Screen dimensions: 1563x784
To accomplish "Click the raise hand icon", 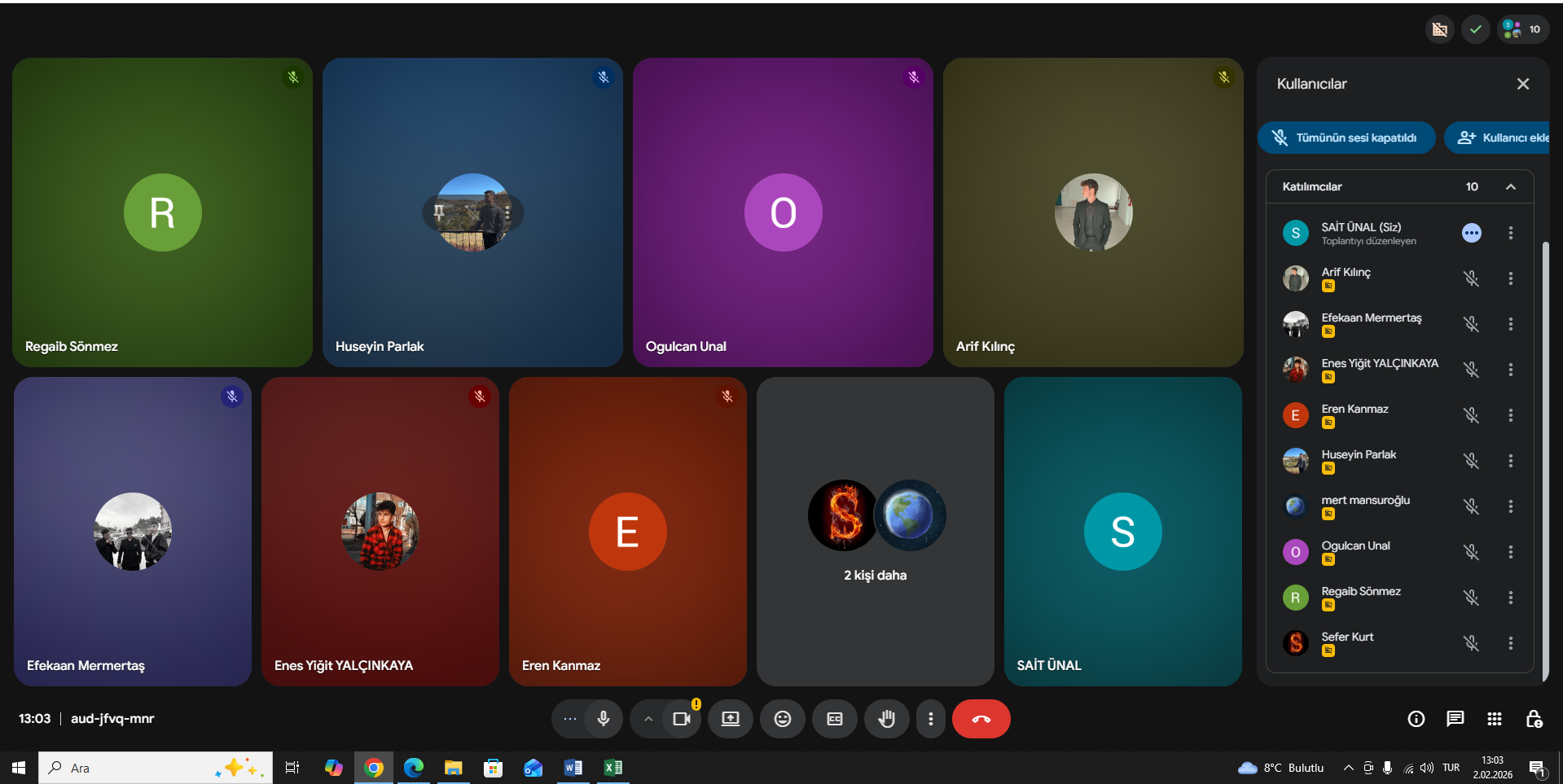I will point(886,719).
